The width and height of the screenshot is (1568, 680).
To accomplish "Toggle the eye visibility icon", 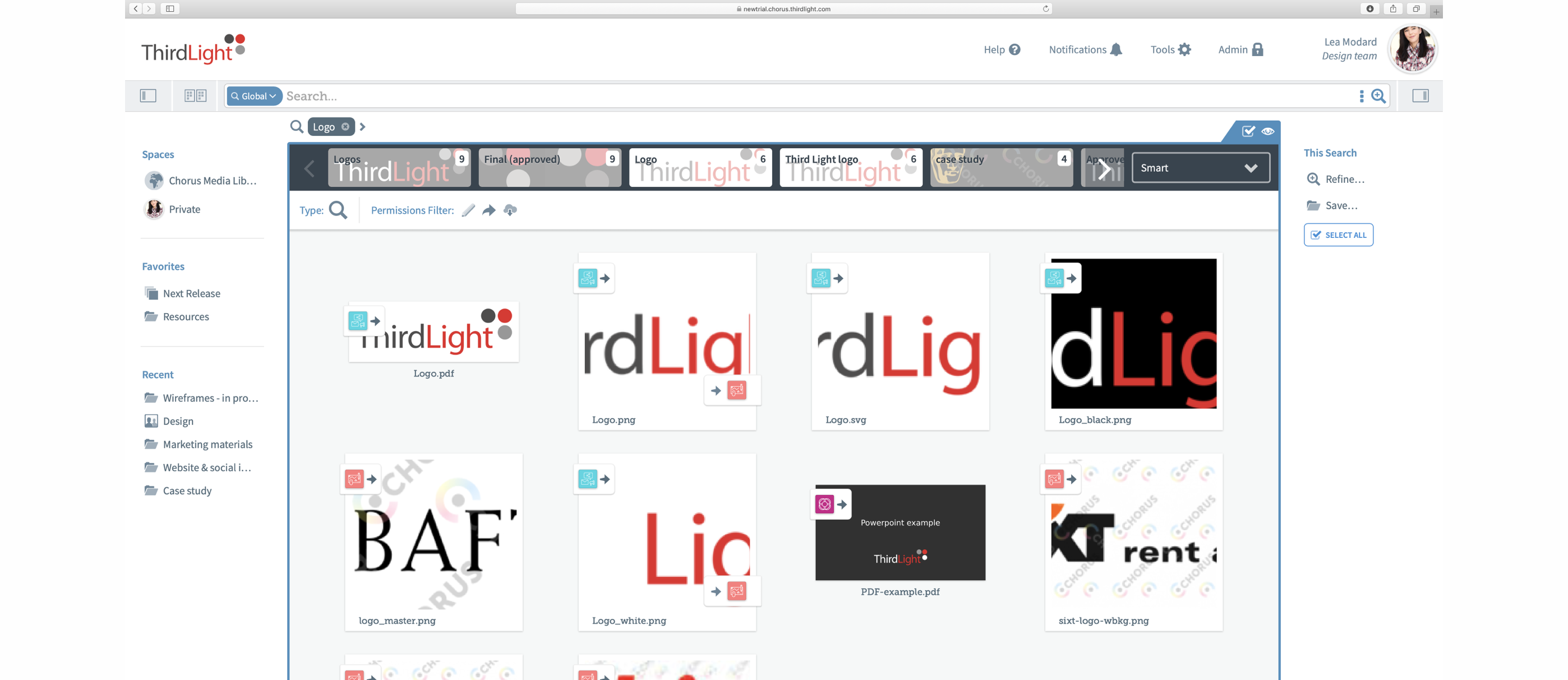I will coord(1268,131).
